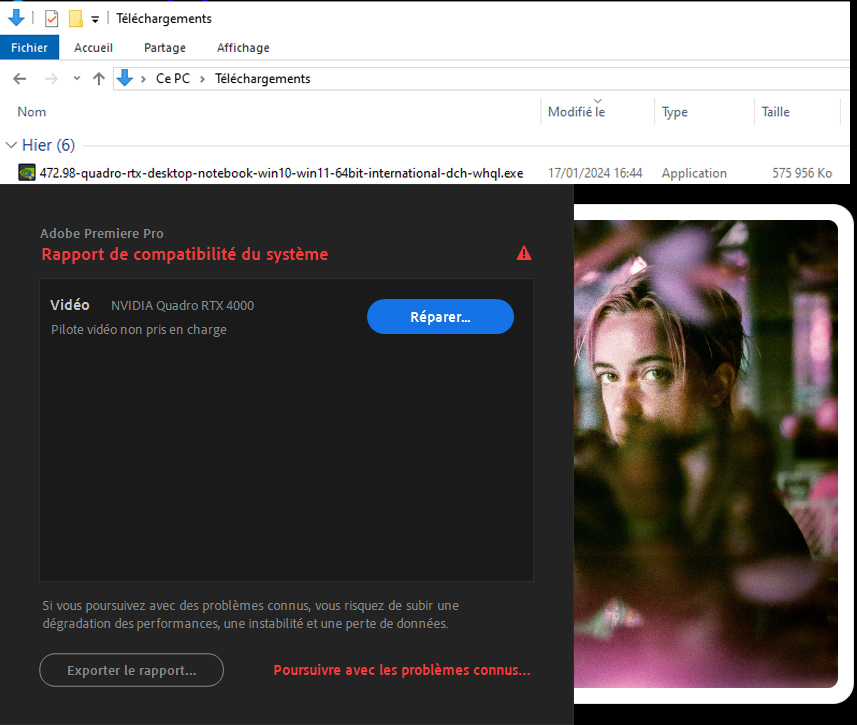
Task: Click the 575 956 Ko size cell
Action: click(802, 173)
